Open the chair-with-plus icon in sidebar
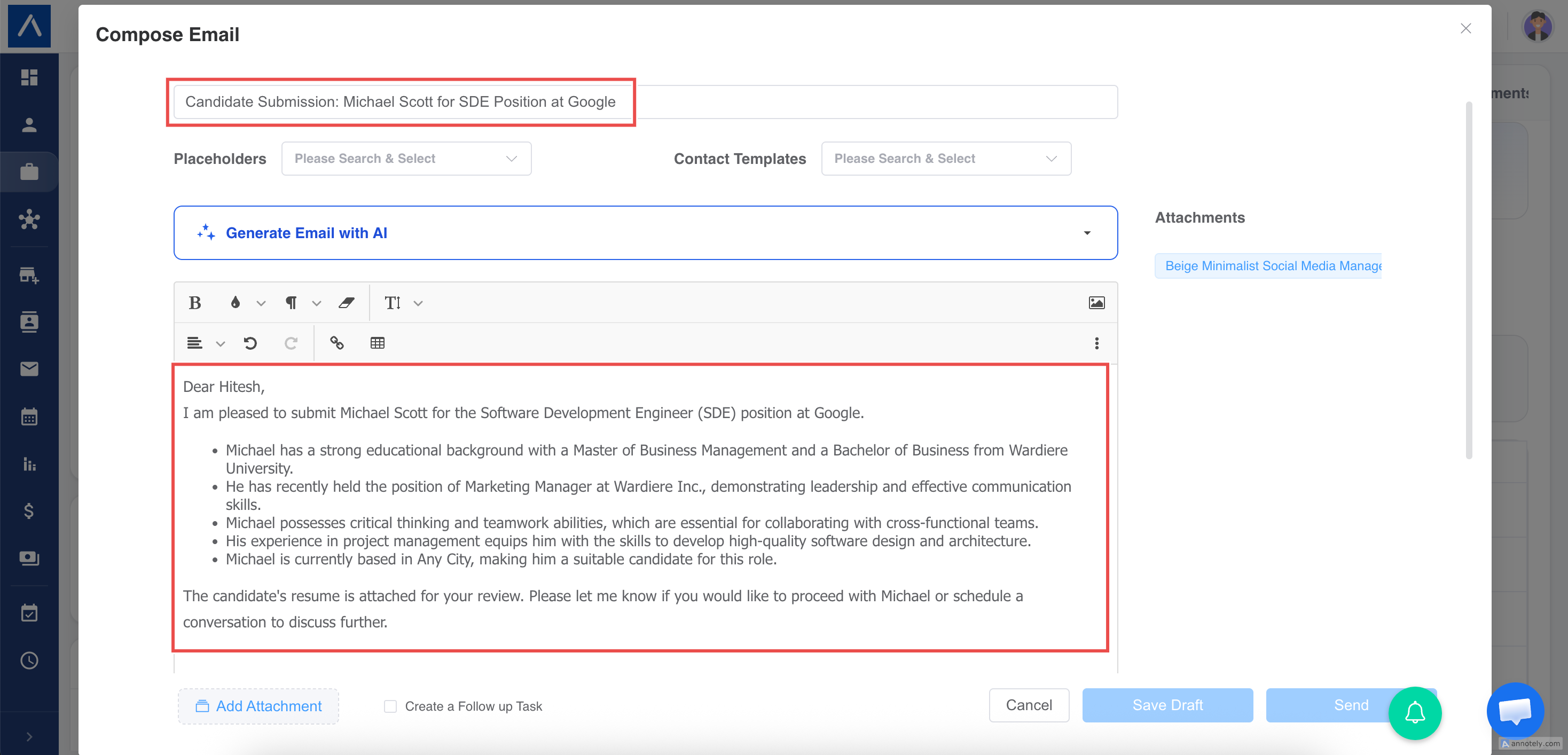Viewport: 1568px width, 755px height. (29, 275)
